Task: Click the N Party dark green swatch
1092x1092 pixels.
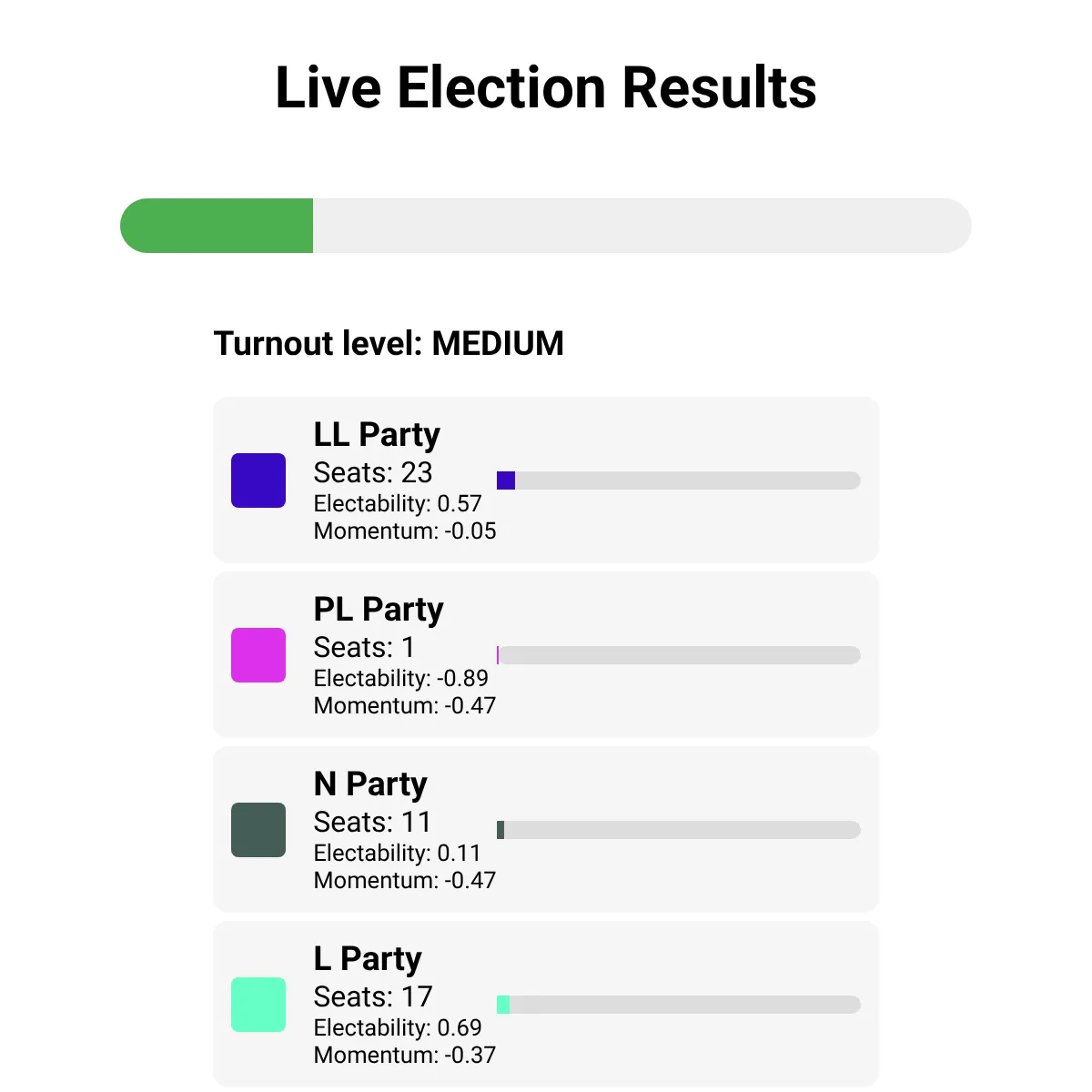Action: (258, 830)
